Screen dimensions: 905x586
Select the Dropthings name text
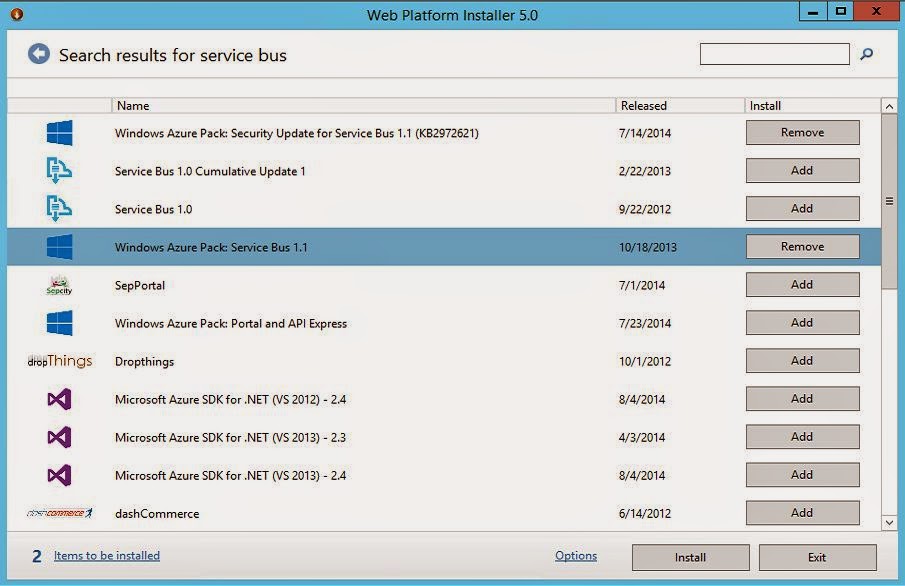(144, 362)
